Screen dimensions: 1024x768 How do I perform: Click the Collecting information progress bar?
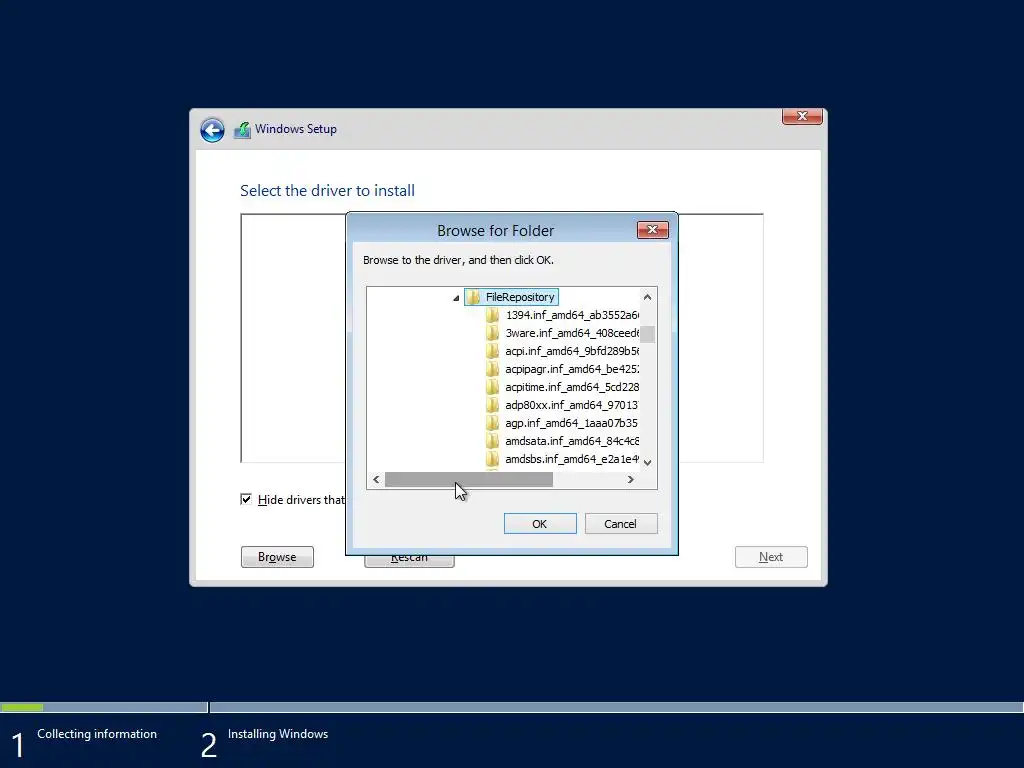click(104, 707)
